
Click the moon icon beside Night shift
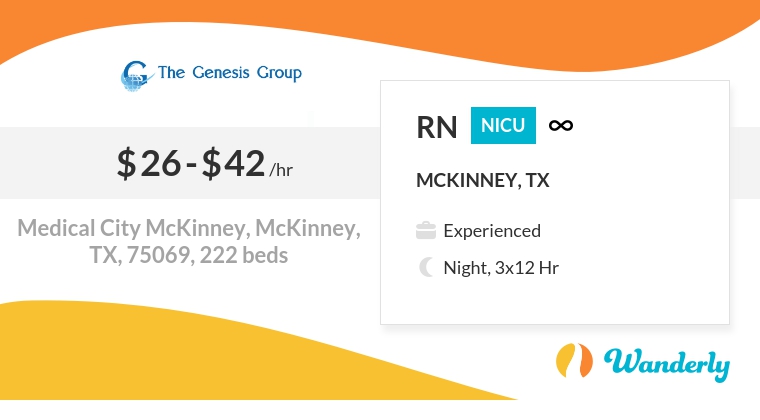click(426, 267)
